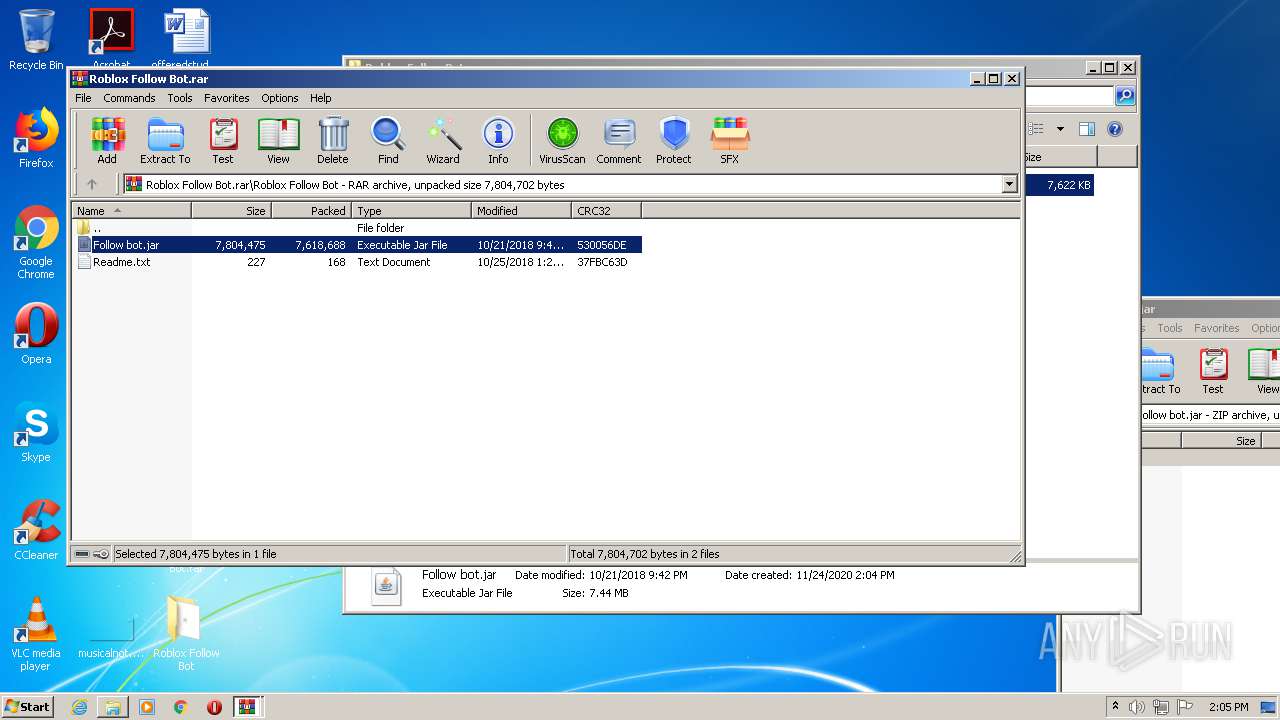Show hidden system tray icons
Screen dimensions: 1280x720
click(1115, 707)
